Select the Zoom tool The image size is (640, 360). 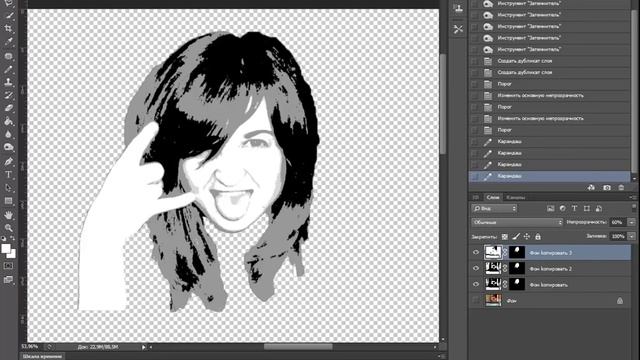point(8,228)
